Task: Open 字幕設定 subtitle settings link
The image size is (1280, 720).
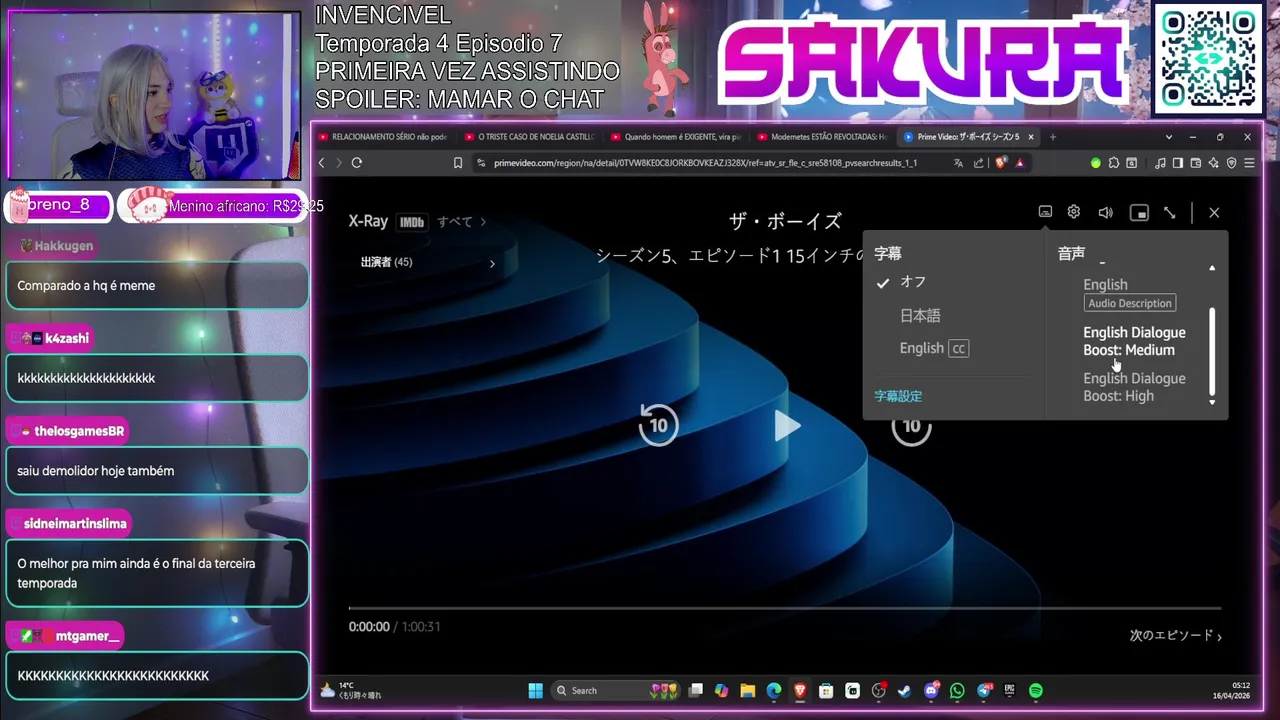Action: [898, 396]
